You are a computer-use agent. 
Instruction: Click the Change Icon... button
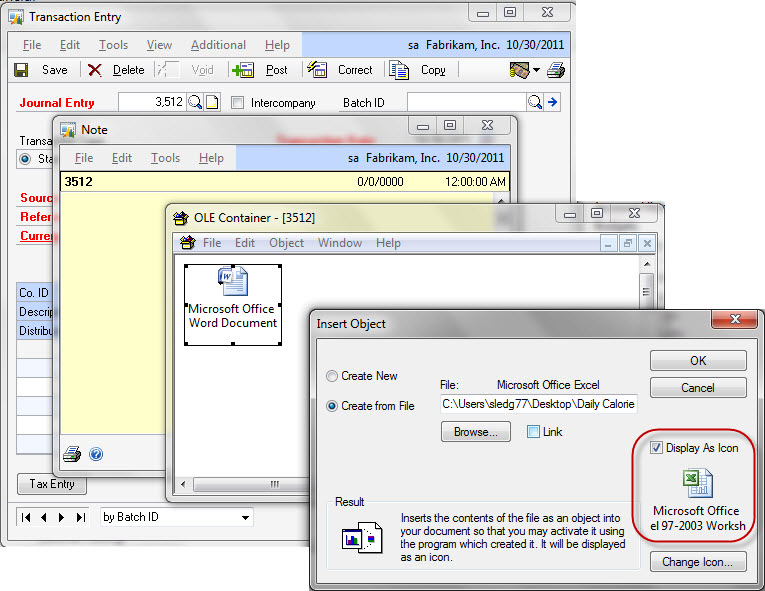click(x=698, y=562)
